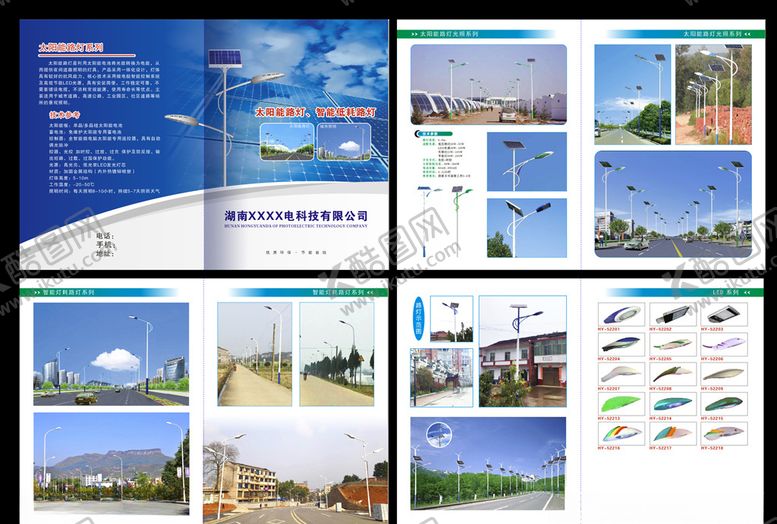777x524 pixels.
Task: Click the 湖南XXXX电科技有限公司 company name
Action: pyautogui.click(x=297, y=216)
